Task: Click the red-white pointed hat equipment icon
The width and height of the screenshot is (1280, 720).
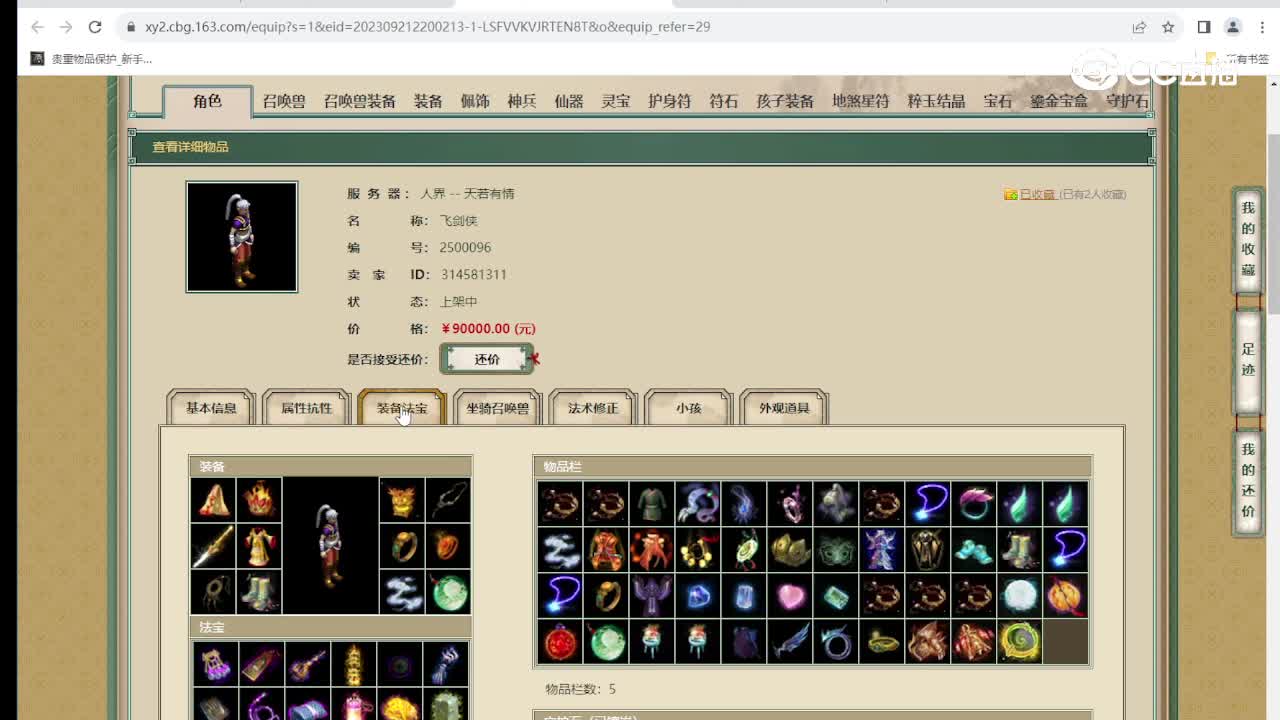Action: tap(213, 499)
